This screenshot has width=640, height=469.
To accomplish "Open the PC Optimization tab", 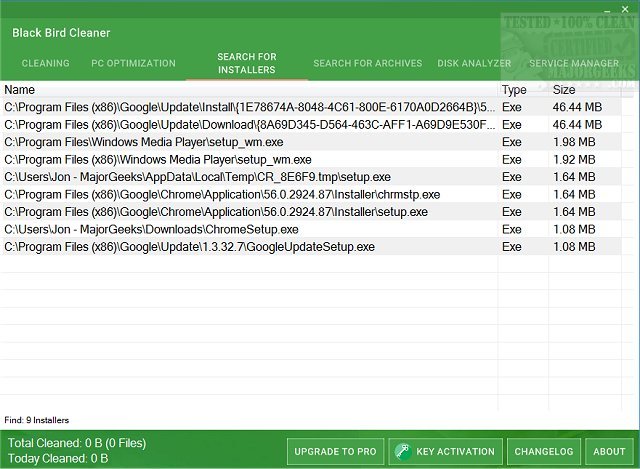I will pyautogui.click(x=133, y=63).
